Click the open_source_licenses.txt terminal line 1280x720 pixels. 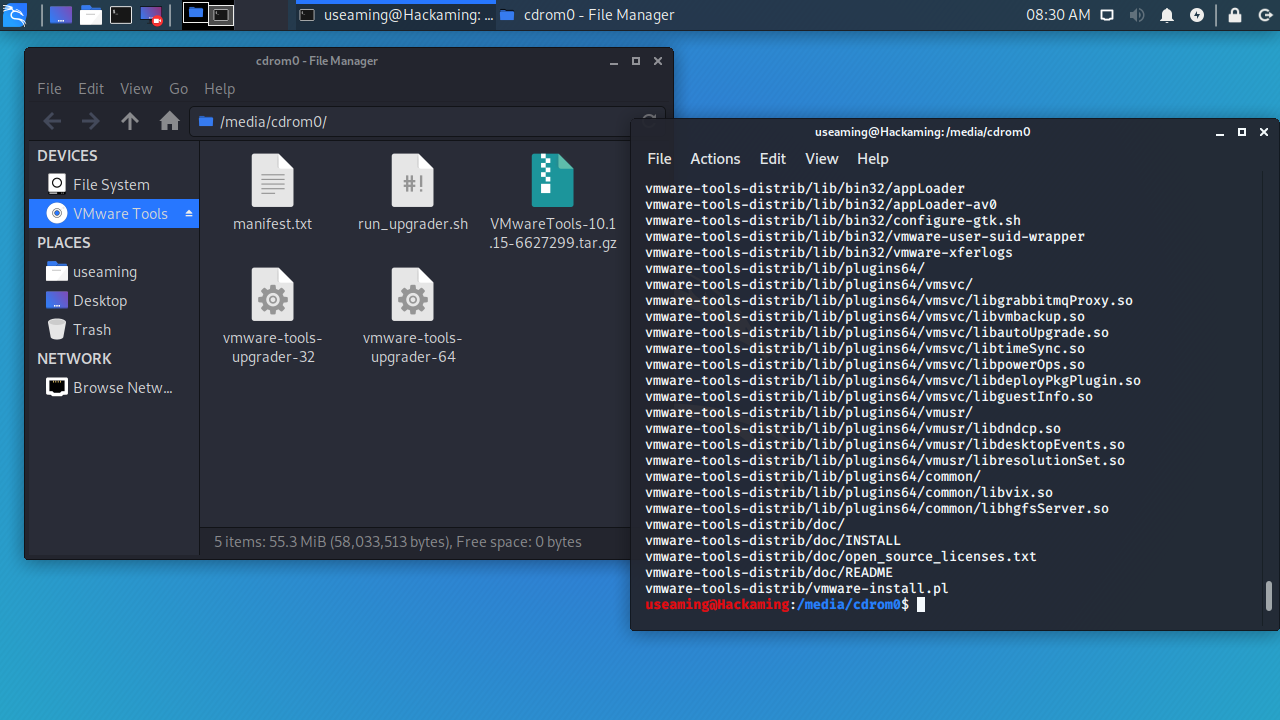[841, 557]
